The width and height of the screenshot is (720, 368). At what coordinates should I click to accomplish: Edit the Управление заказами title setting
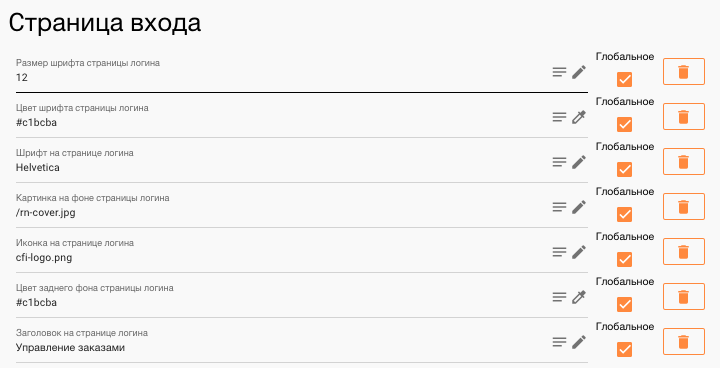click(579, 342)
